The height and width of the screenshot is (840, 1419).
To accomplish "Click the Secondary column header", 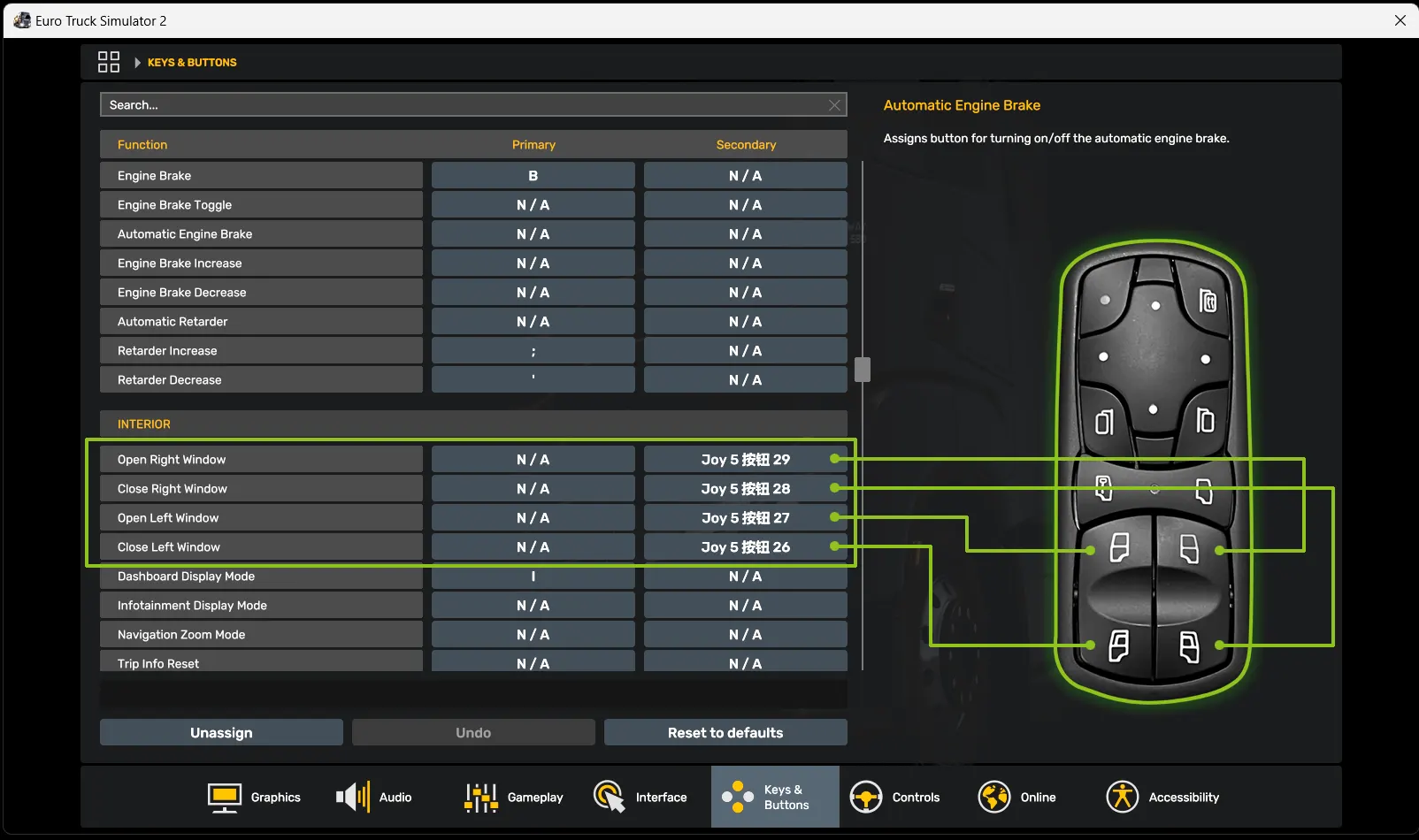I will [x=746, y=145].
